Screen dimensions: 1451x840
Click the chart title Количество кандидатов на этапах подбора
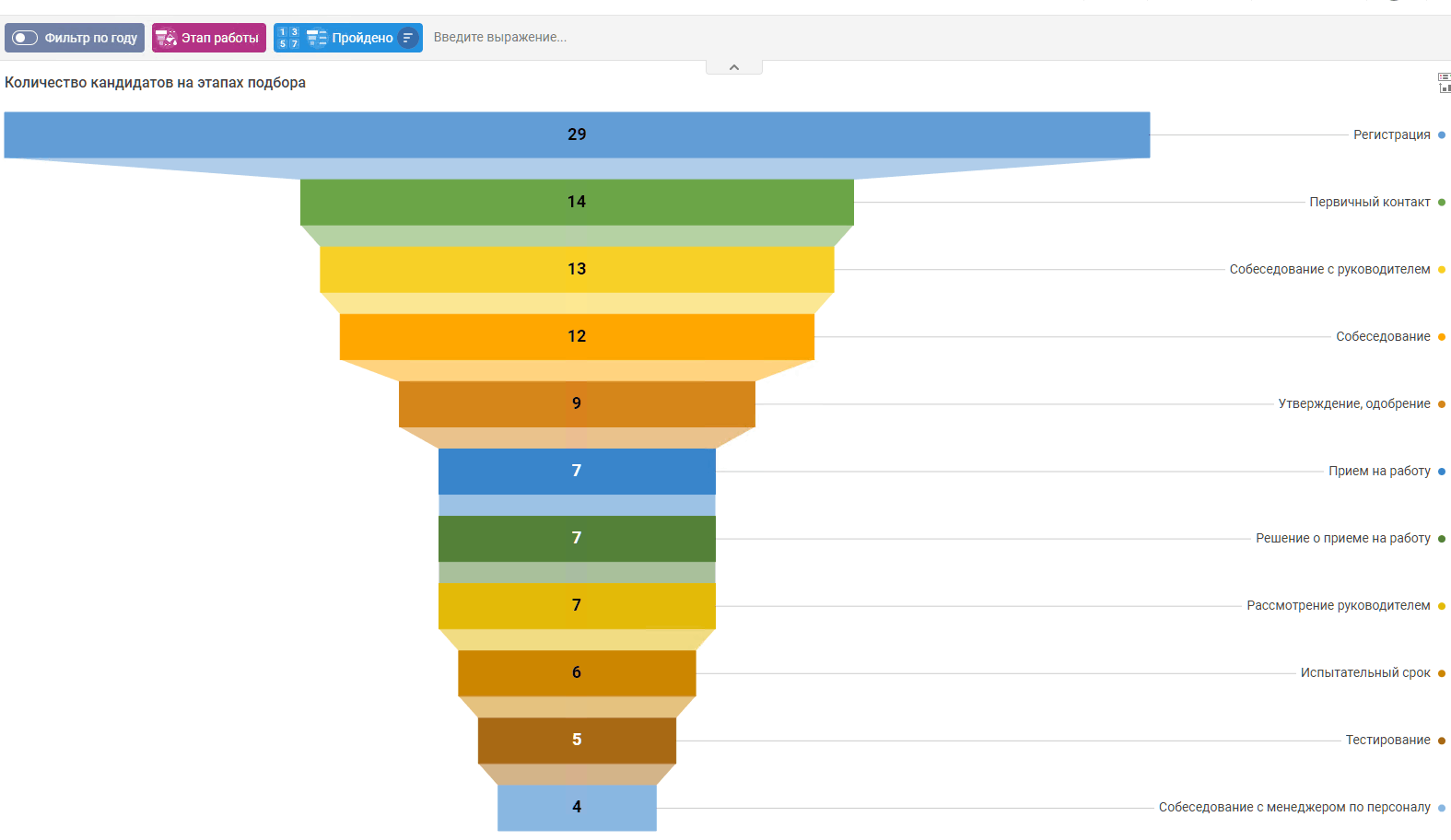point(155,82)
